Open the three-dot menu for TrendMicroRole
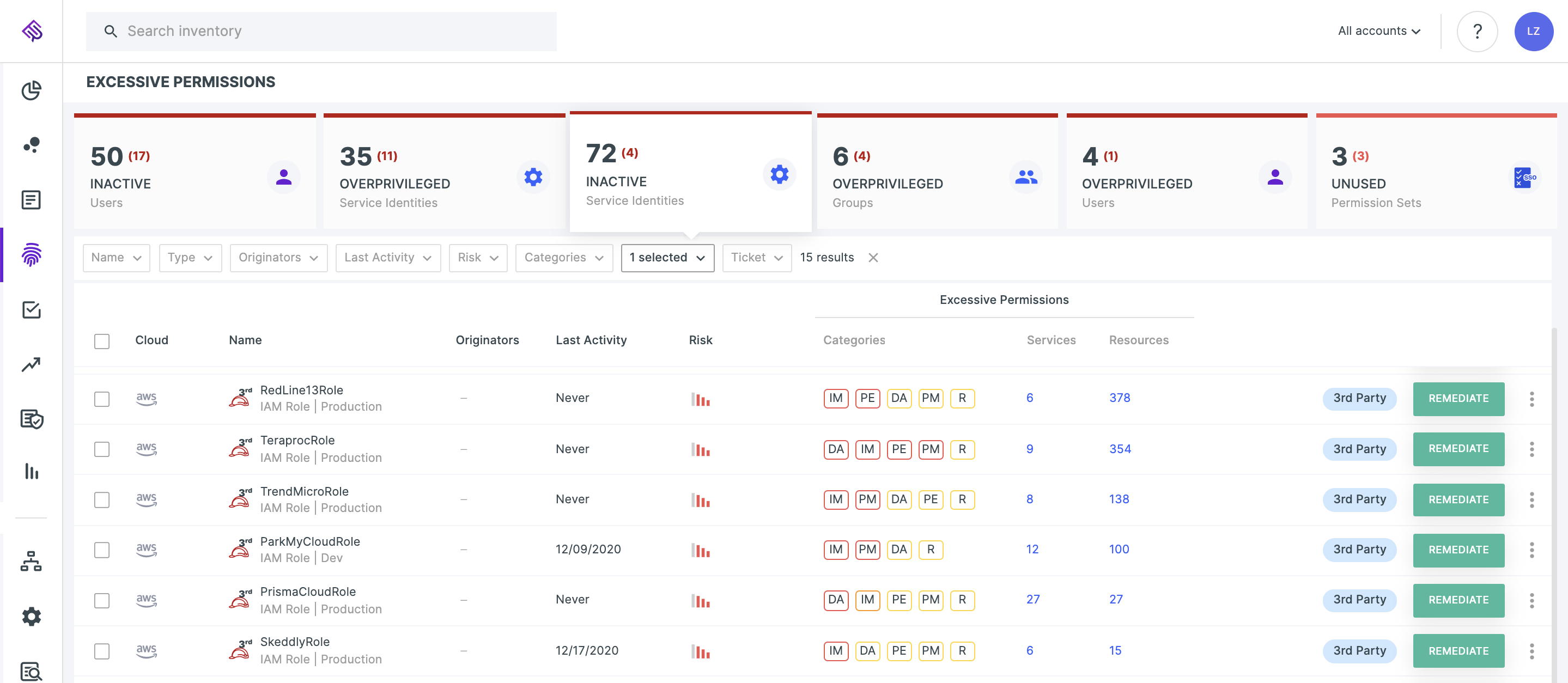Viewport: 1568px width, 683px height. (1531, 500)
